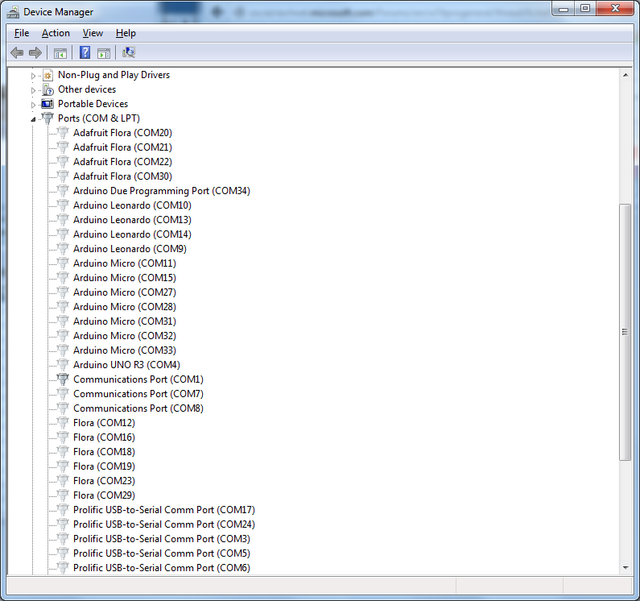
Task: Click the scrollbar down arrow
Action: click(x=625, y=568)
